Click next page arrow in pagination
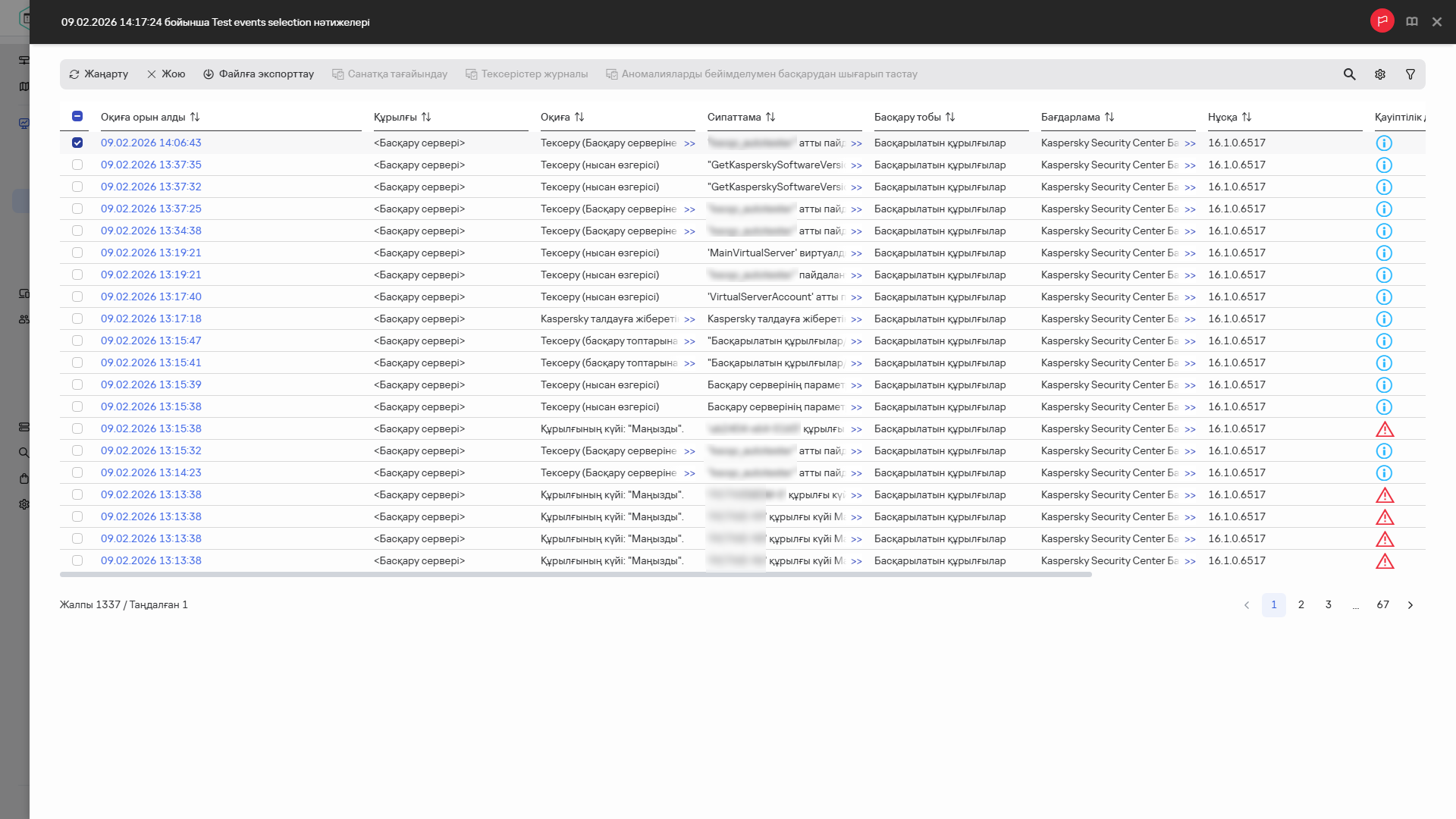The height and width of the screenshot is (819, 1456). click(1410, 605)
